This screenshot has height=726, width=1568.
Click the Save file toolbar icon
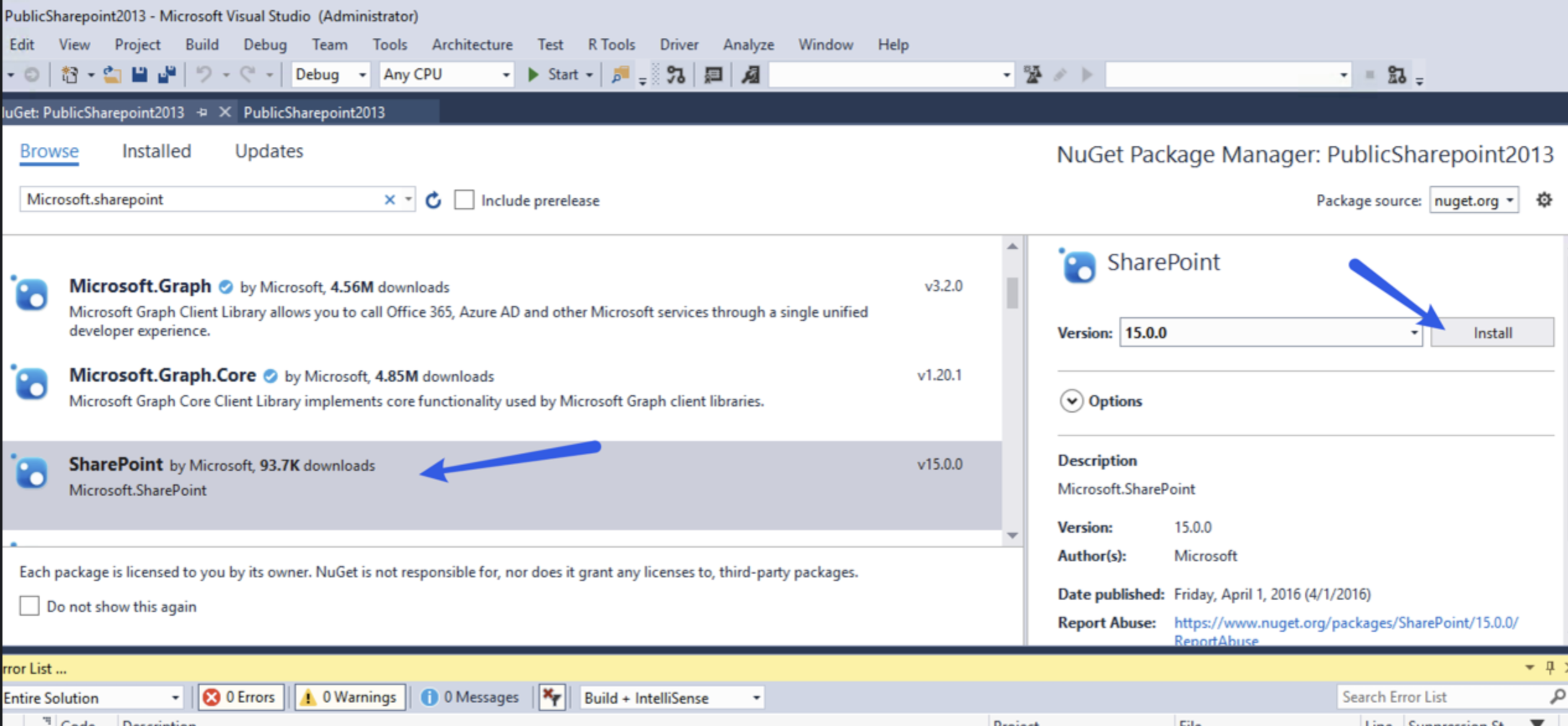pyautogui.click(x=139, y=75)
